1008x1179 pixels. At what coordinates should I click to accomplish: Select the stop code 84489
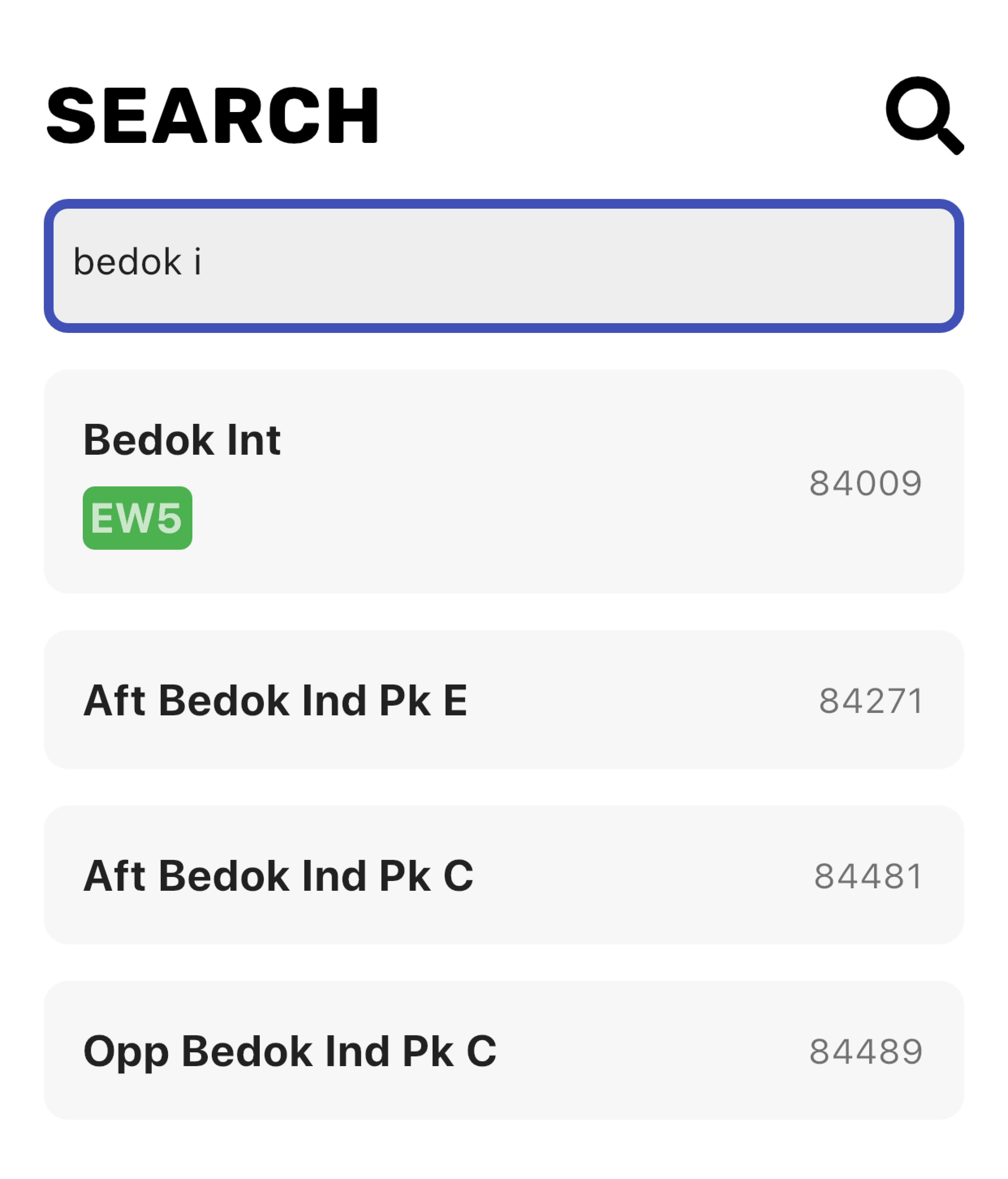coord(865,1051)
